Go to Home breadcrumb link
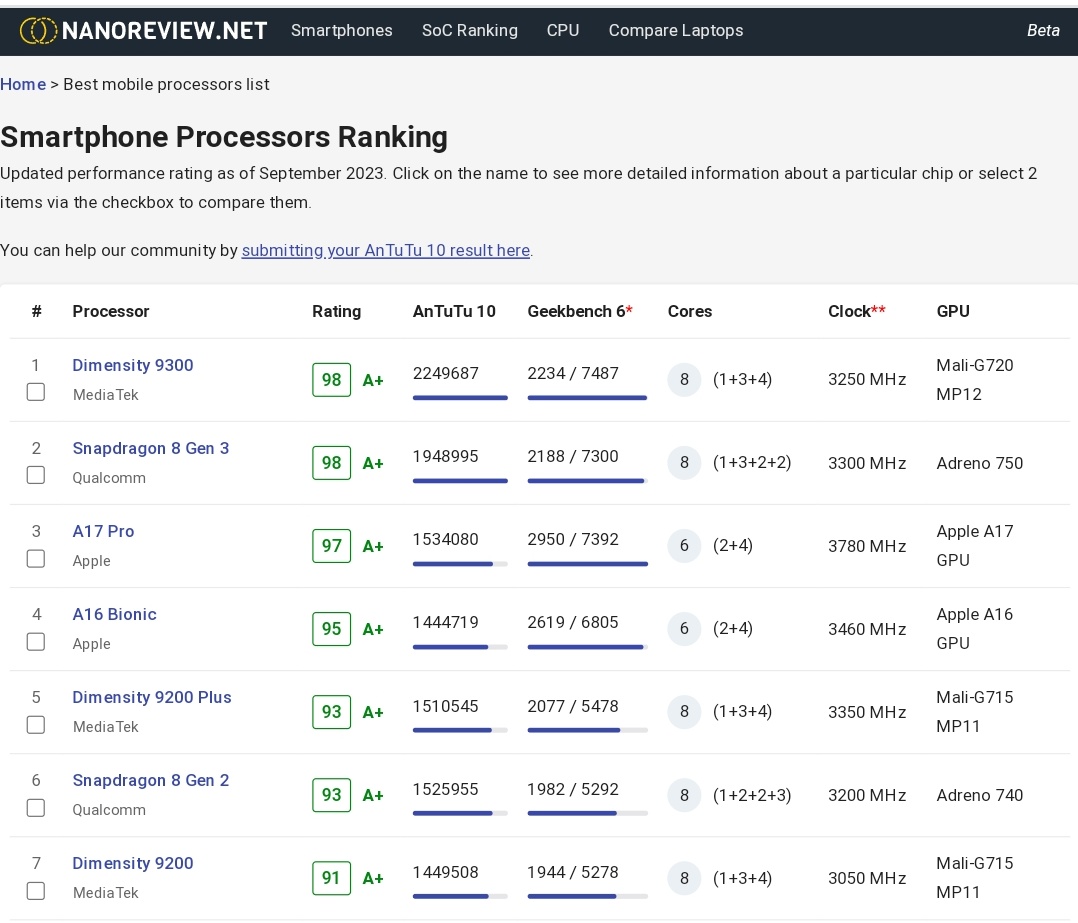 click(23, 84)
